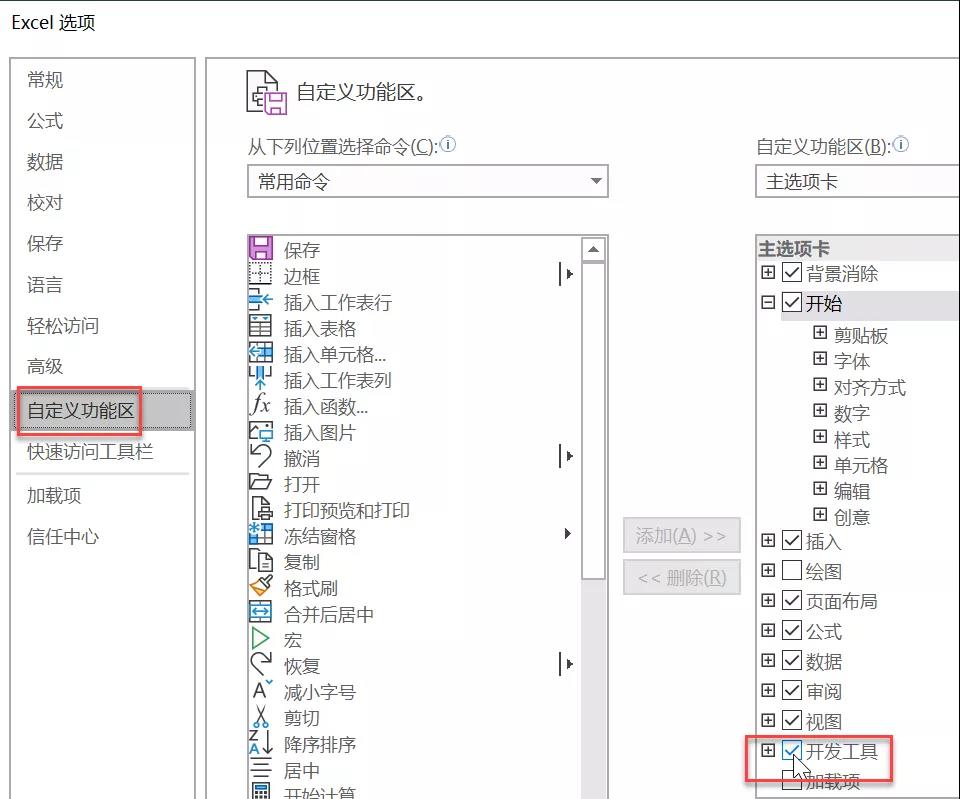
Task: Select the 格式刷 (Format Painter) brush icon
Action: click(x=260, y=588)
